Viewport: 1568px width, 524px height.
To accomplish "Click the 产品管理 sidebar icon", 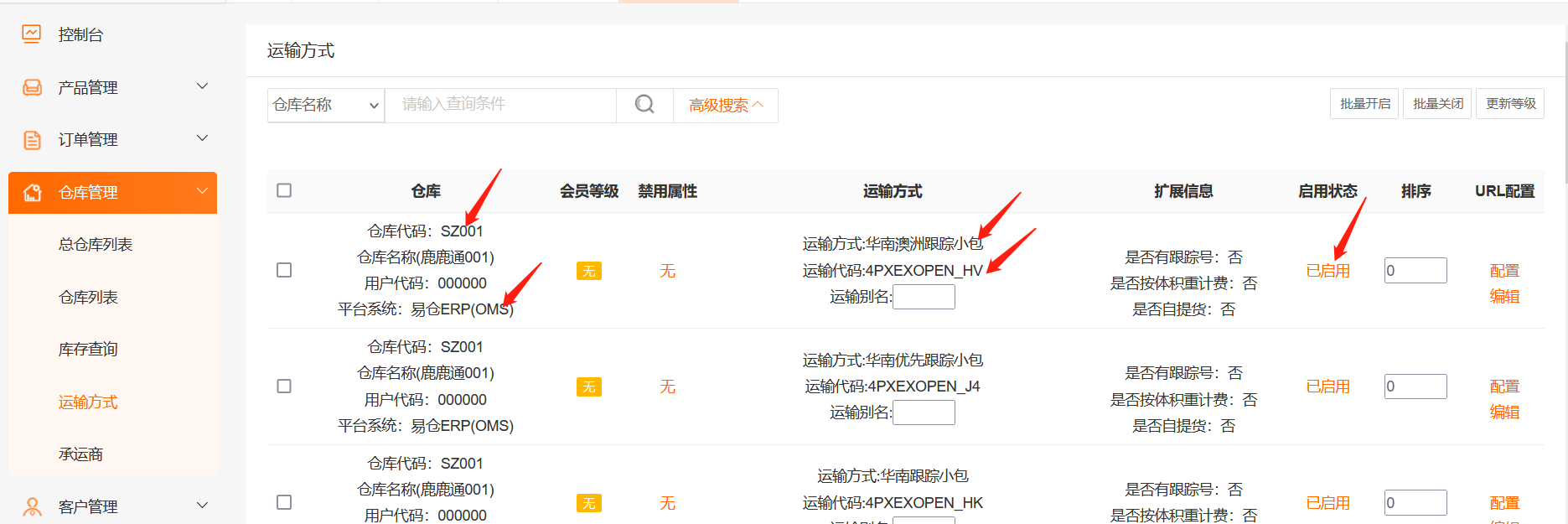I will (32, 87).
